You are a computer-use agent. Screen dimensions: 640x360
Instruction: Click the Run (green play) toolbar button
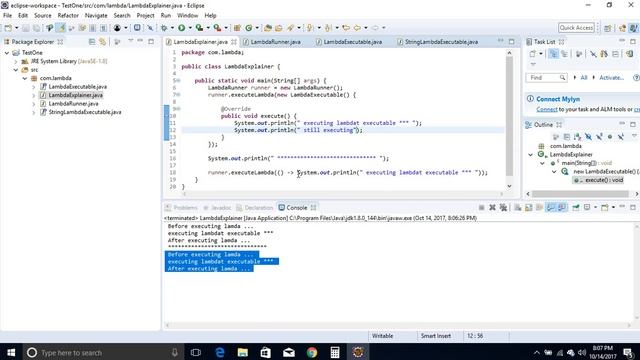pos(182,28)
